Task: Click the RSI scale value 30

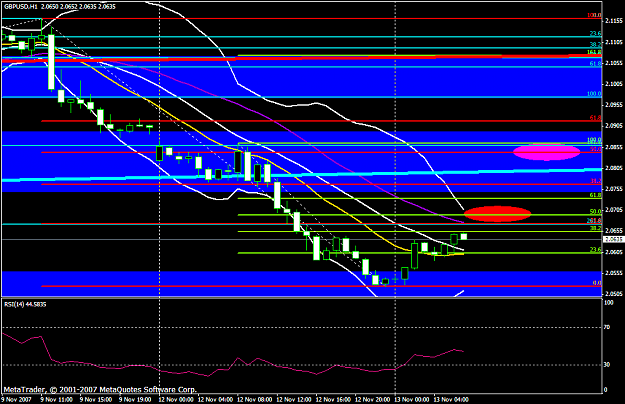Action: pos(607,365)
